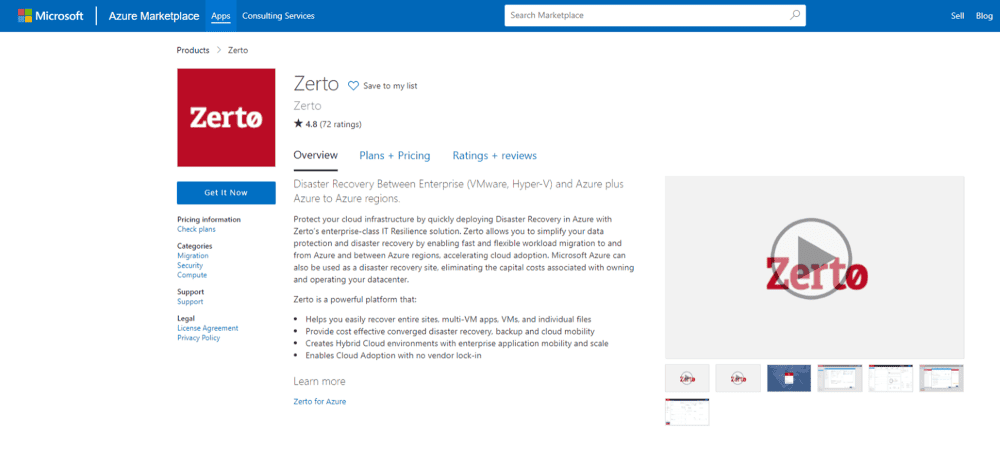Viewport: 1000px width, 467px height.
Task: Select the Overview tab
Action: 315,156
